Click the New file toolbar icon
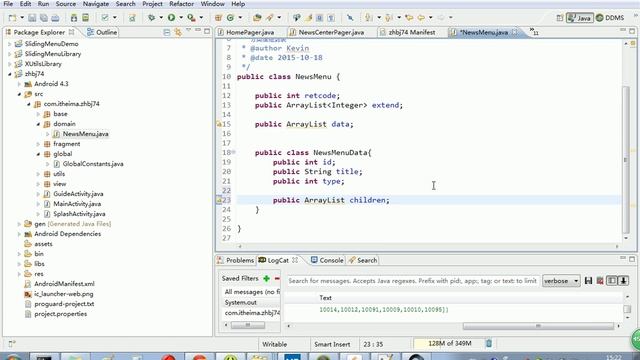 tap(13, 18)
